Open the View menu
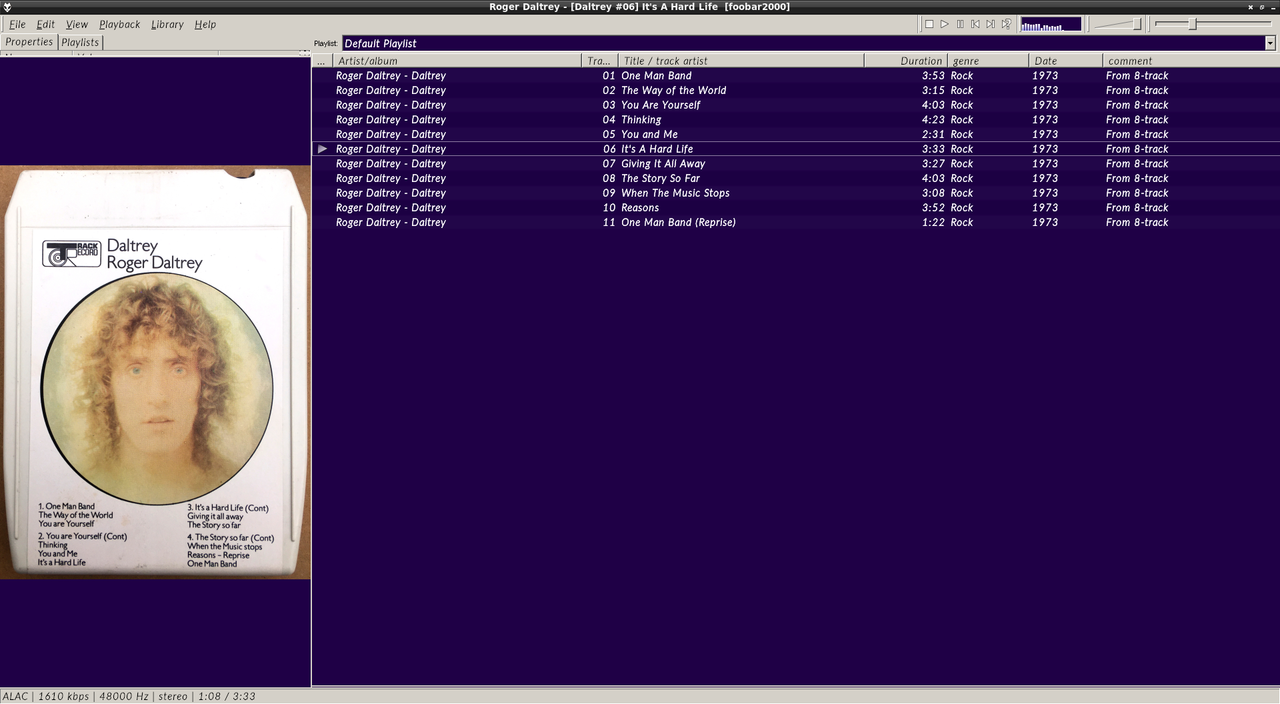The width and height of the screenshot is (1280, 704). click(x=77, y=24)
